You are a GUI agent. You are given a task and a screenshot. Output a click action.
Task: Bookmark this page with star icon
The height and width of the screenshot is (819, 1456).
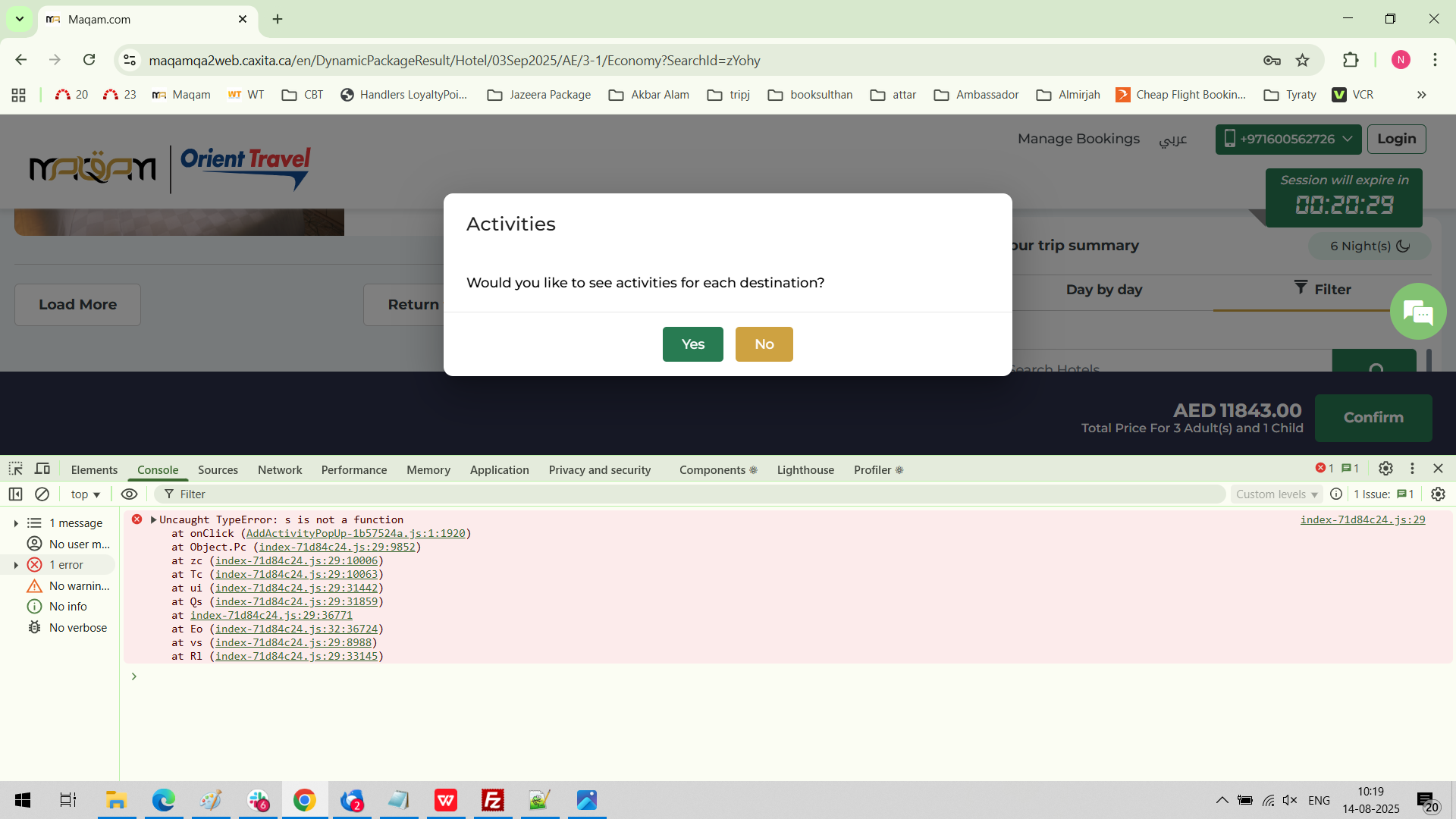tap(1303, 60)
